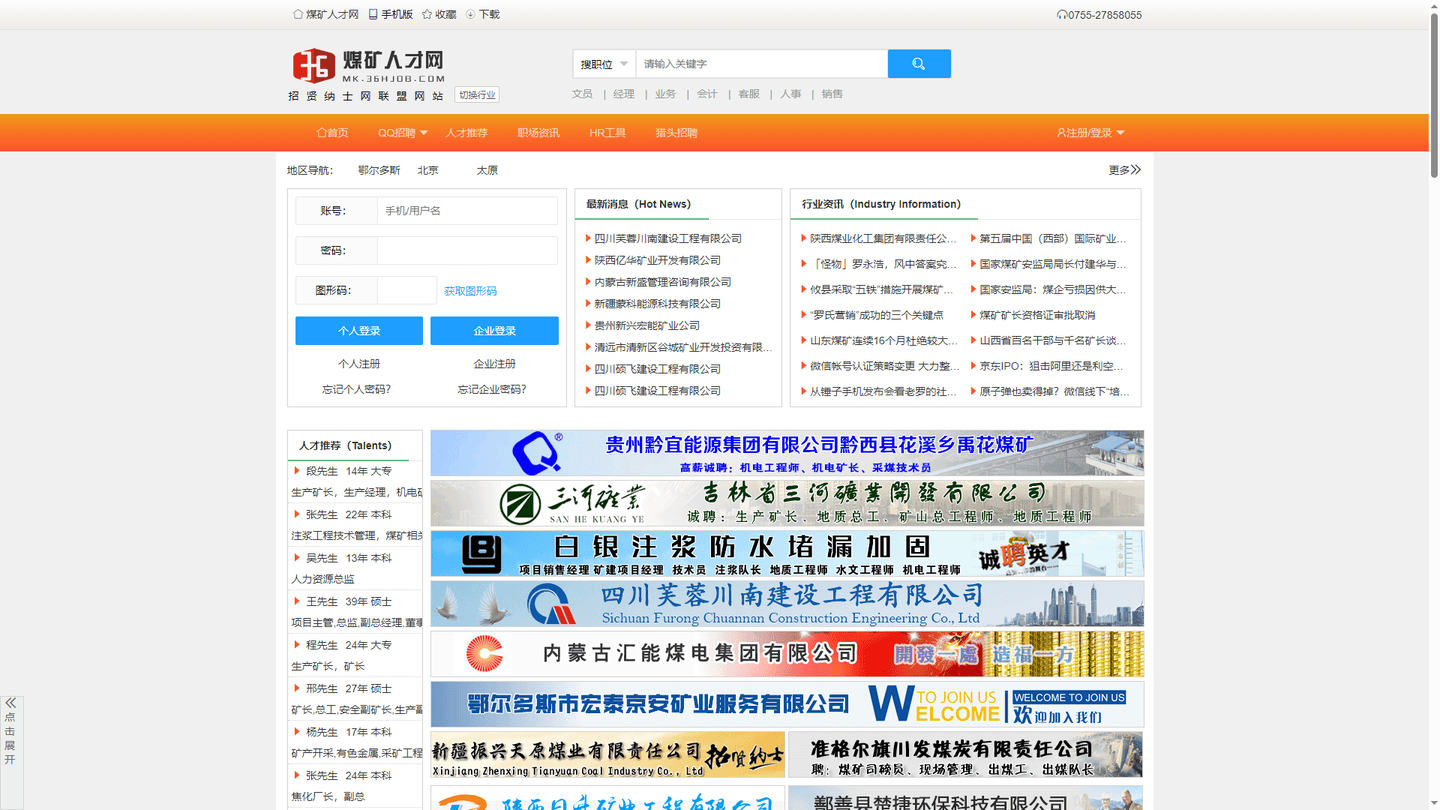Screen dimensions: 1440x810
Task: Open the 白银注浆防水堵漏加固 banner ad
Action: 787,553
